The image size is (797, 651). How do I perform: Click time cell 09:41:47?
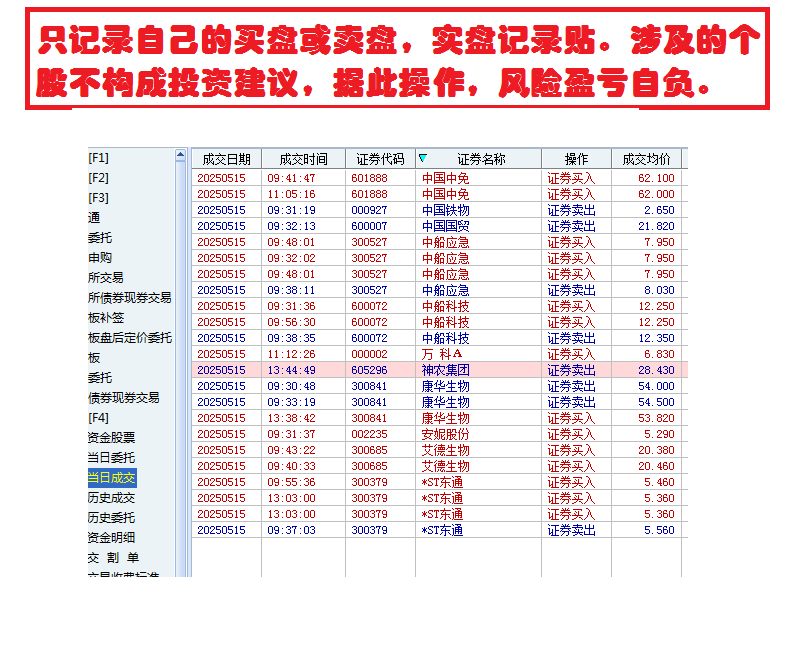tap(291, 178)
